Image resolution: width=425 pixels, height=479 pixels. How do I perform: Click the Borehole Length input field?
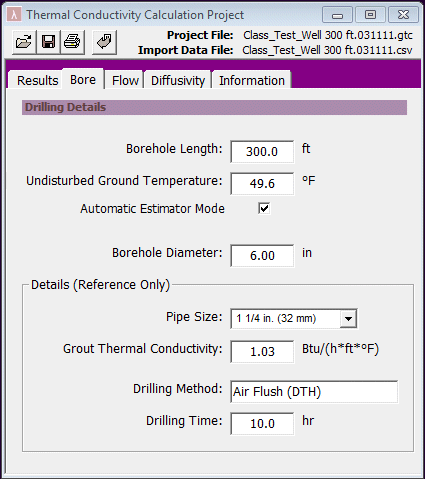(x=262, y=152)
